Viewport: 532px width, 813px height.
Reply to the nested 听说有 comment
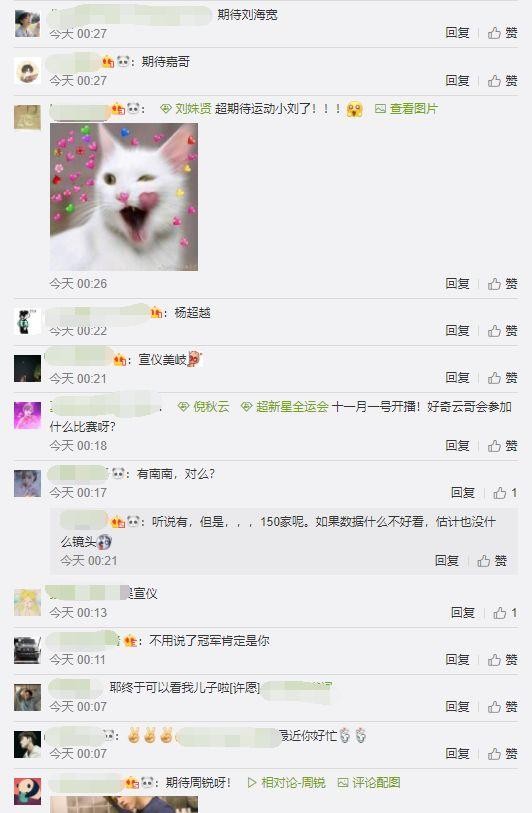[x=447, y=560]
